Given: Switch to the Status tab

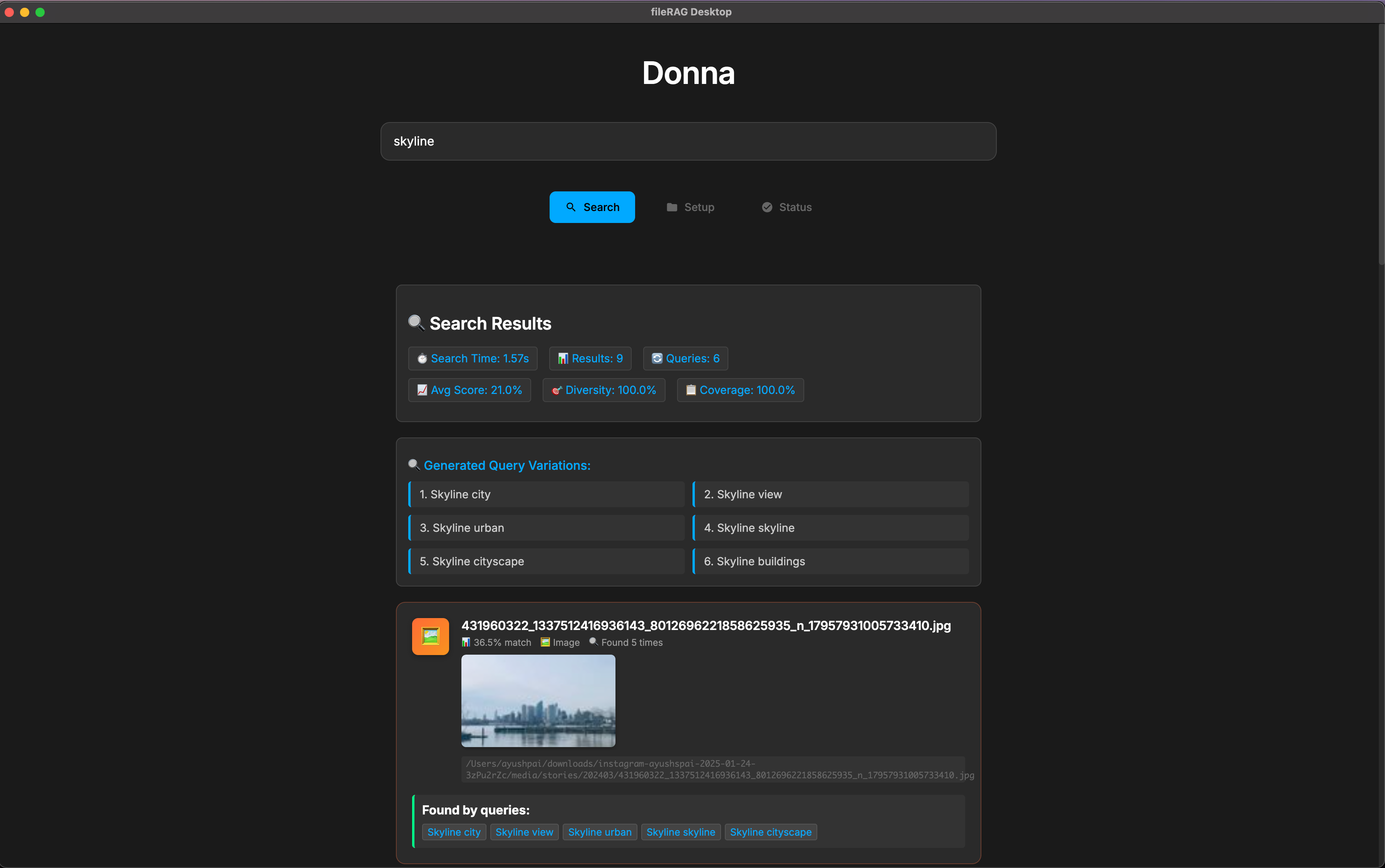Looking at the screenshot, I should (786, 207).
